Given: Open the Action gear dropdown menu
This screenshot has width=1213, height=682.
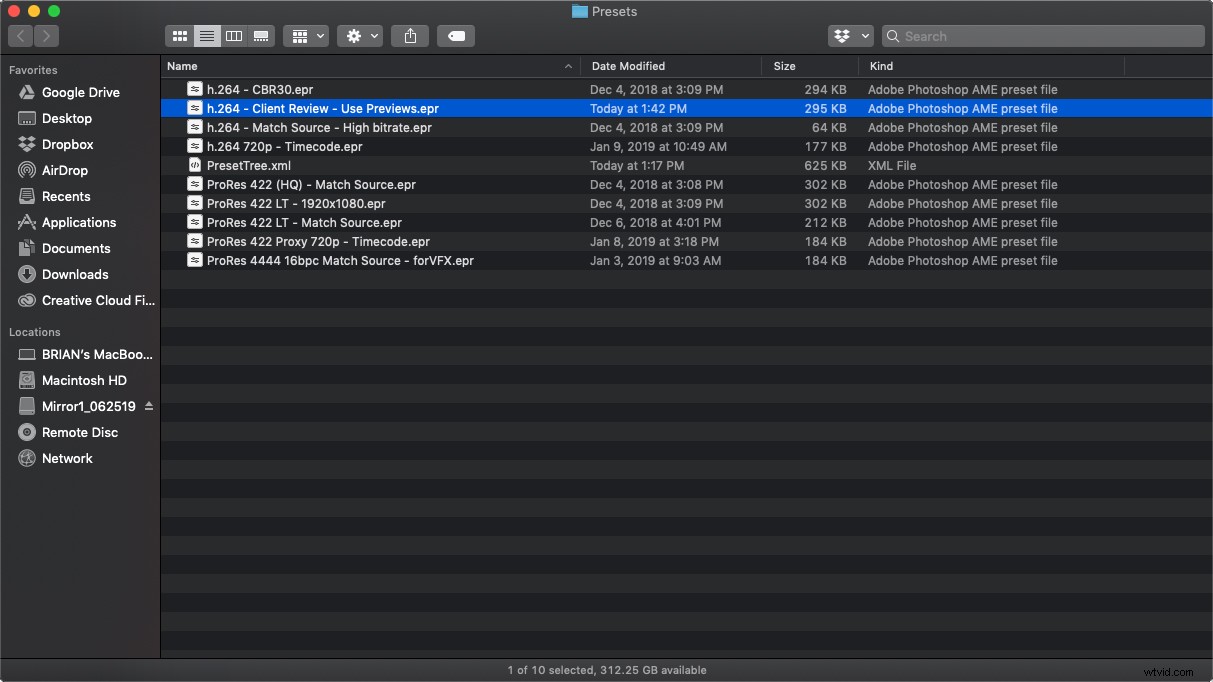Looking at the screenshot, I should (x=360, y=36).
